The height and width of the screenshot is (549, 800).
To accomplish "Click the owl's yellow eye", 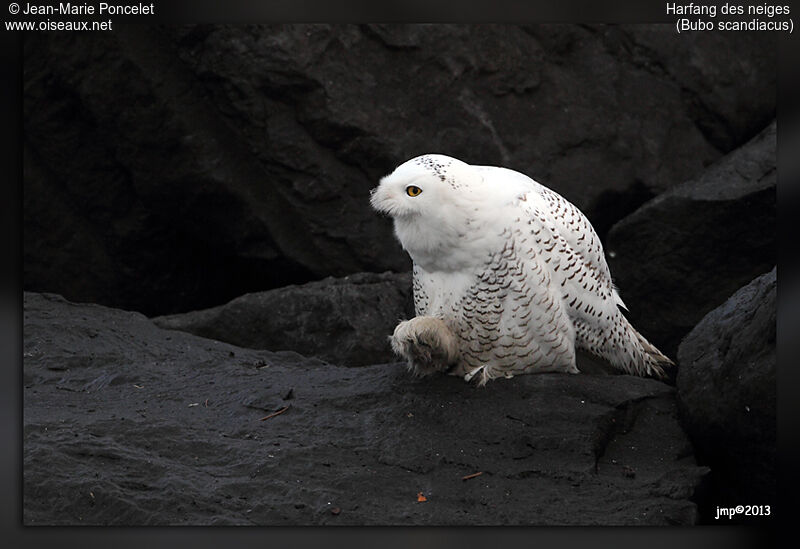I will (413, 190).
